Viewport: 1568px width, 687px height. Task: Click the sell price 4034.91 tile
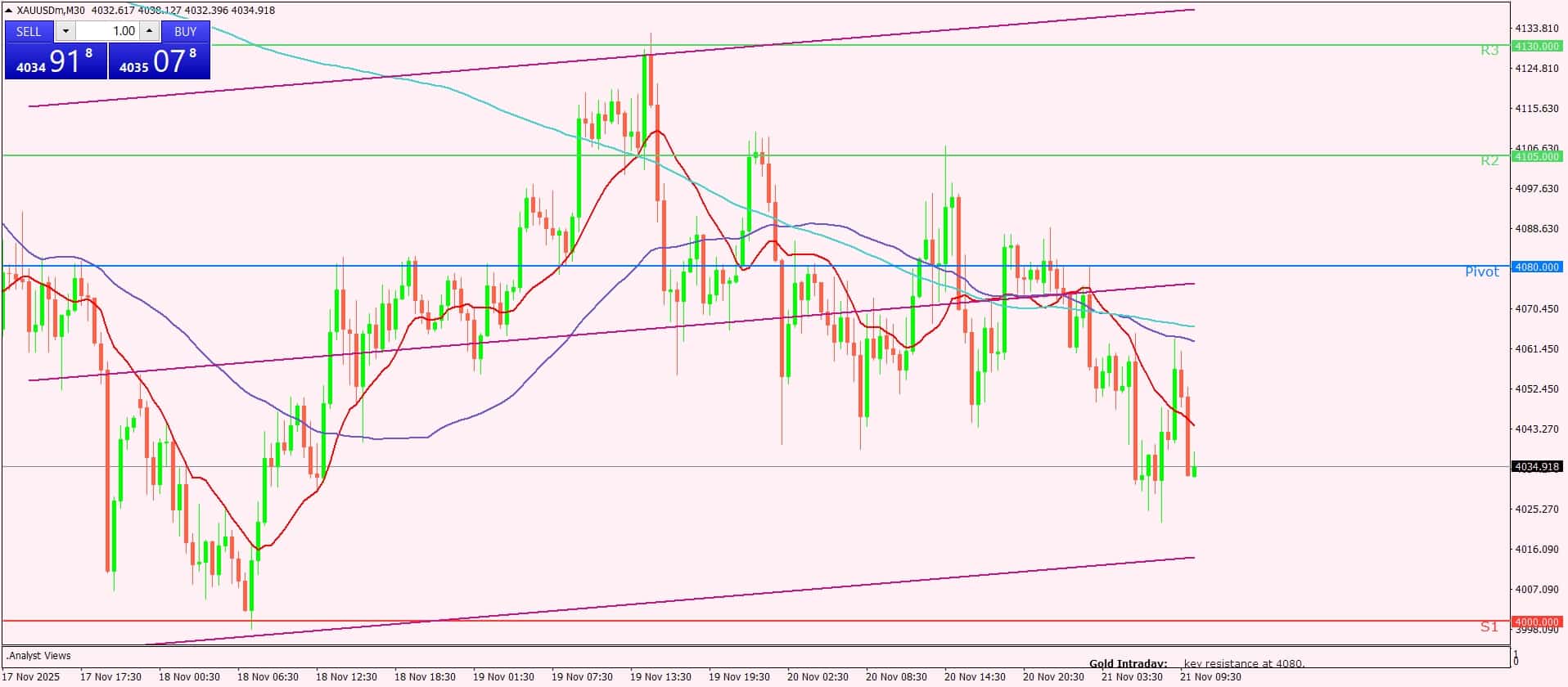(x=56, y=61)
